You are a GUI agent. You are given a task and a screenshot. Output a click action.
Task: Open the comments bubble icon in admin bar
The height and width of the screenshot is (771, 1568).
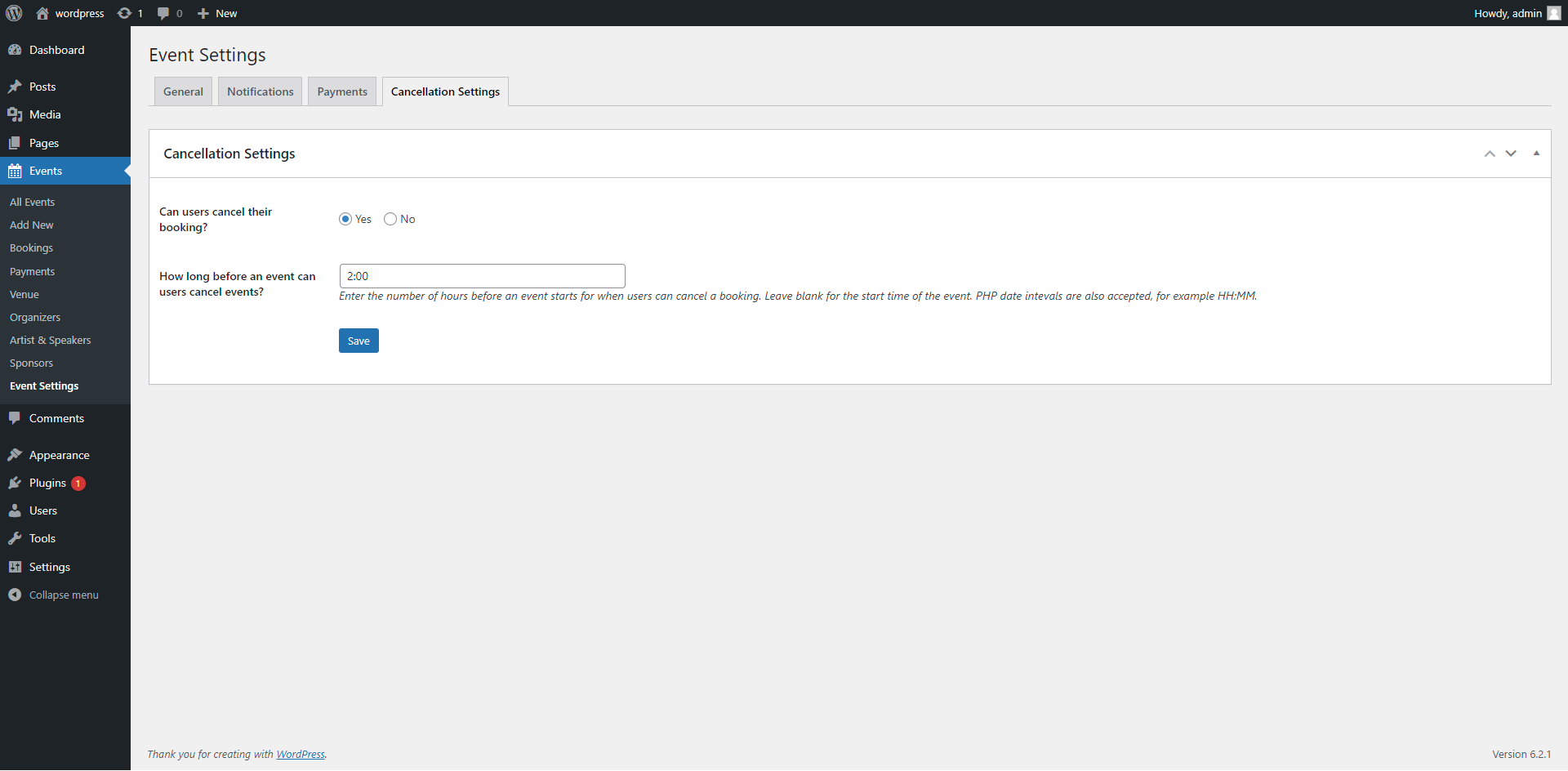(x=163, y=13)
